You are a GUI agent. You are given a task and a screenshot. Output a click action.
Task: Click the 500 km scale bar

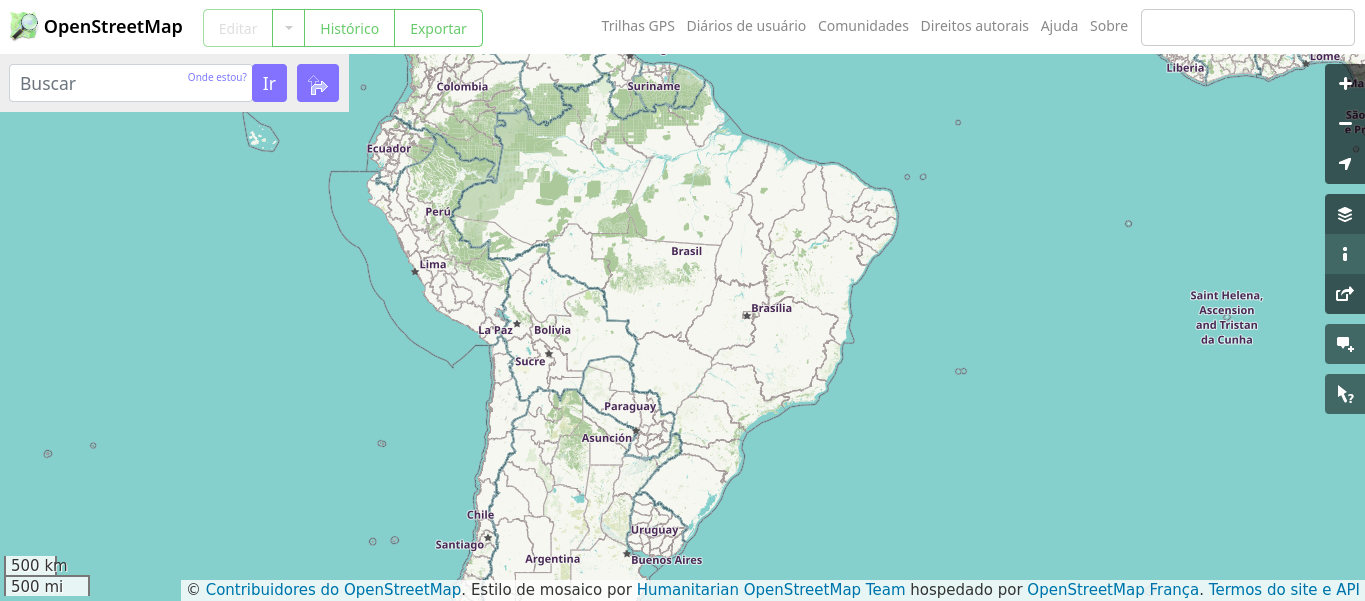point(38,565)
